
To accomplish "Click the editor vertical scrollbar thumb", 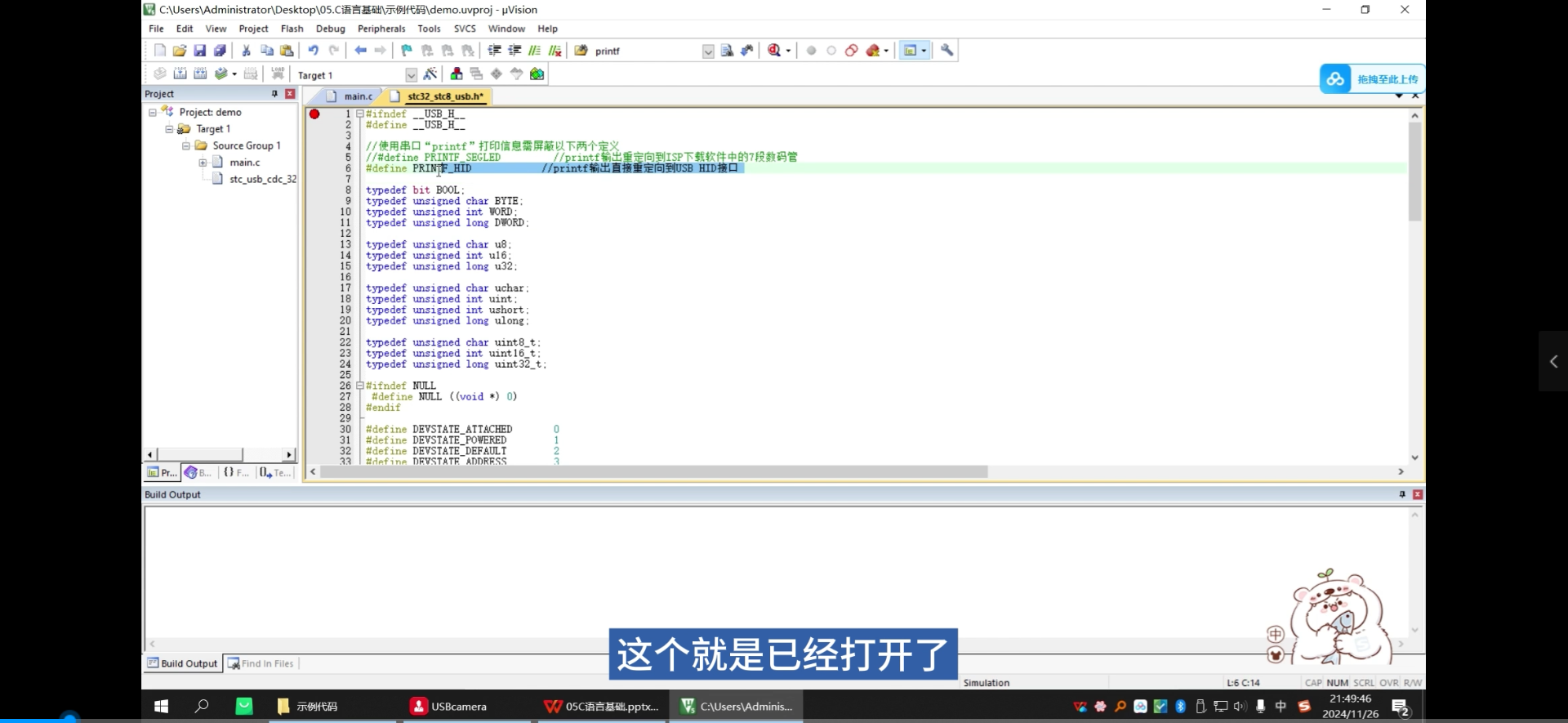I will click(1414, 171).
